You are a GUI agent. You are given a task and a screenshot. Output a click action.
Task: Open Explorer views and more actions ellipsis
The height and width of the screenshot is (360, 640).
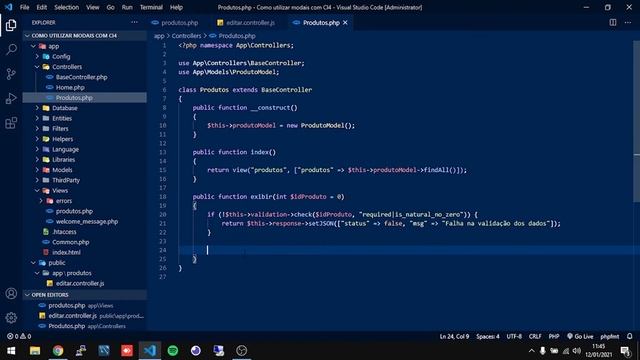pos(134,22)
